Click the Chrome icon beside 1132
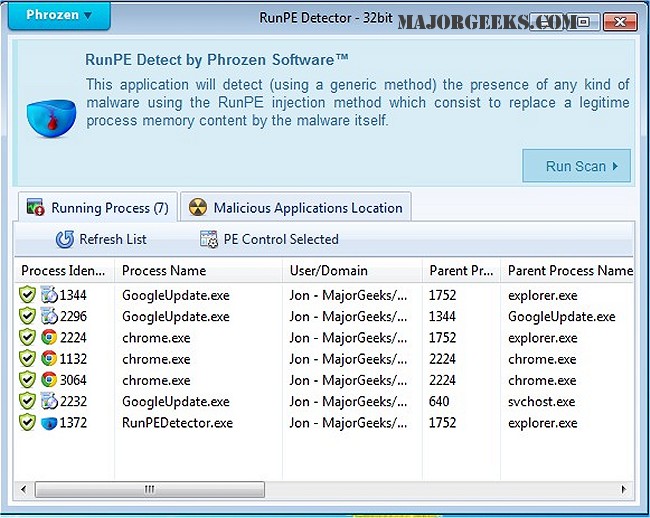 [49, 358]
